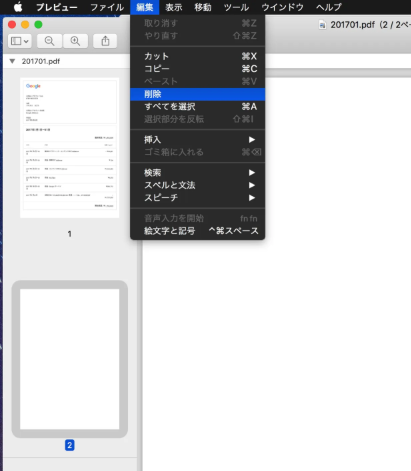
Task: Collapse the 201701.pdf disclosure triangle
Action: pyautogui.click(x=12, y=61)
